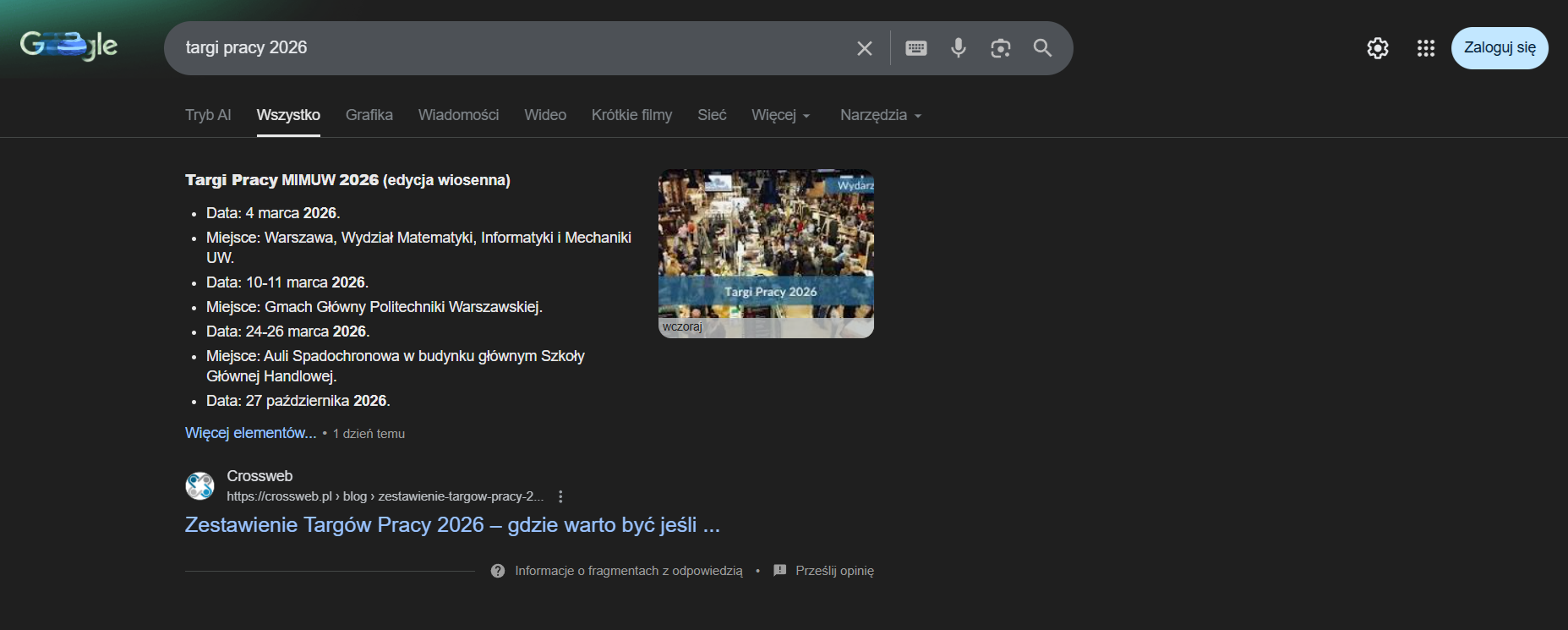The image size is (1568, 630).
Task: Select the Wszystko tab
Action: click(x=288, y=115)
